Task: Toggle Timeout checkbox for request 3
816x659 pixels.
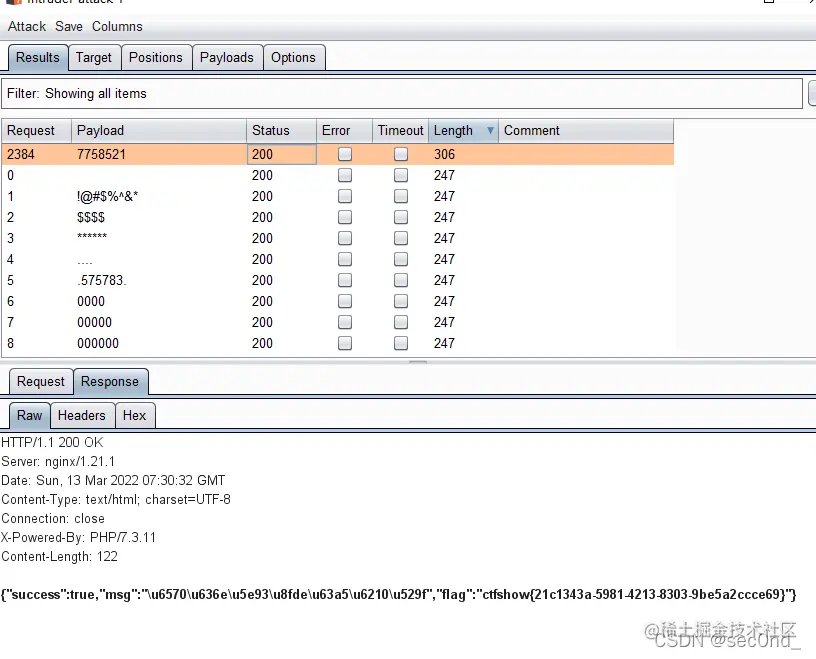Action: 401,238
